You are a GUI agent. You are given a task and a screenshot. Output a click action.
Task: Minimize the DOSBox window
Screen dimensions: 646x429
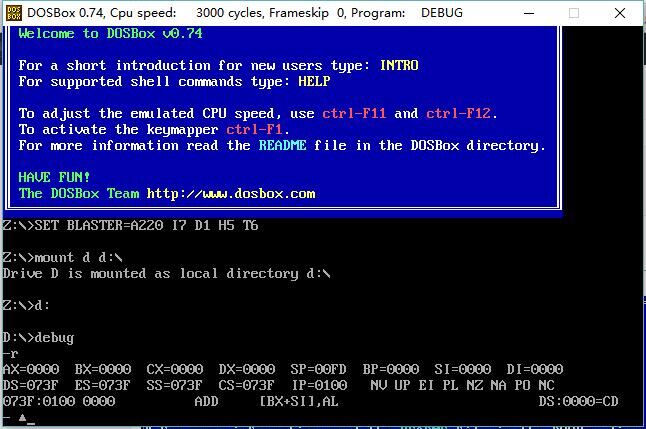click(529, 13)
